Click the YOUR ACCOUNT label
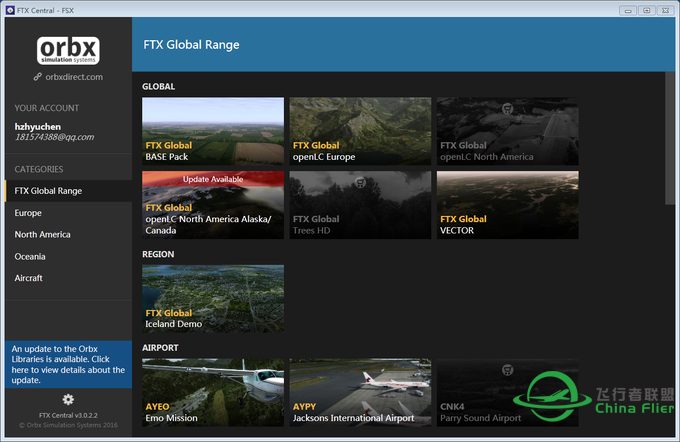The image size is (680, 442). pyautogui.click(x=47, y=108)
